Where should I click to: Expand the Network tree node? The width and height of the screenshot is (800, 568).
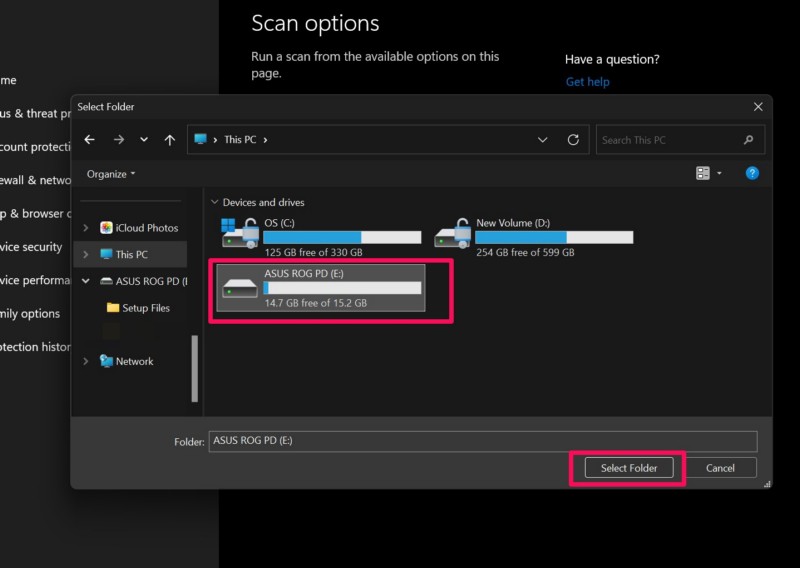86,361
